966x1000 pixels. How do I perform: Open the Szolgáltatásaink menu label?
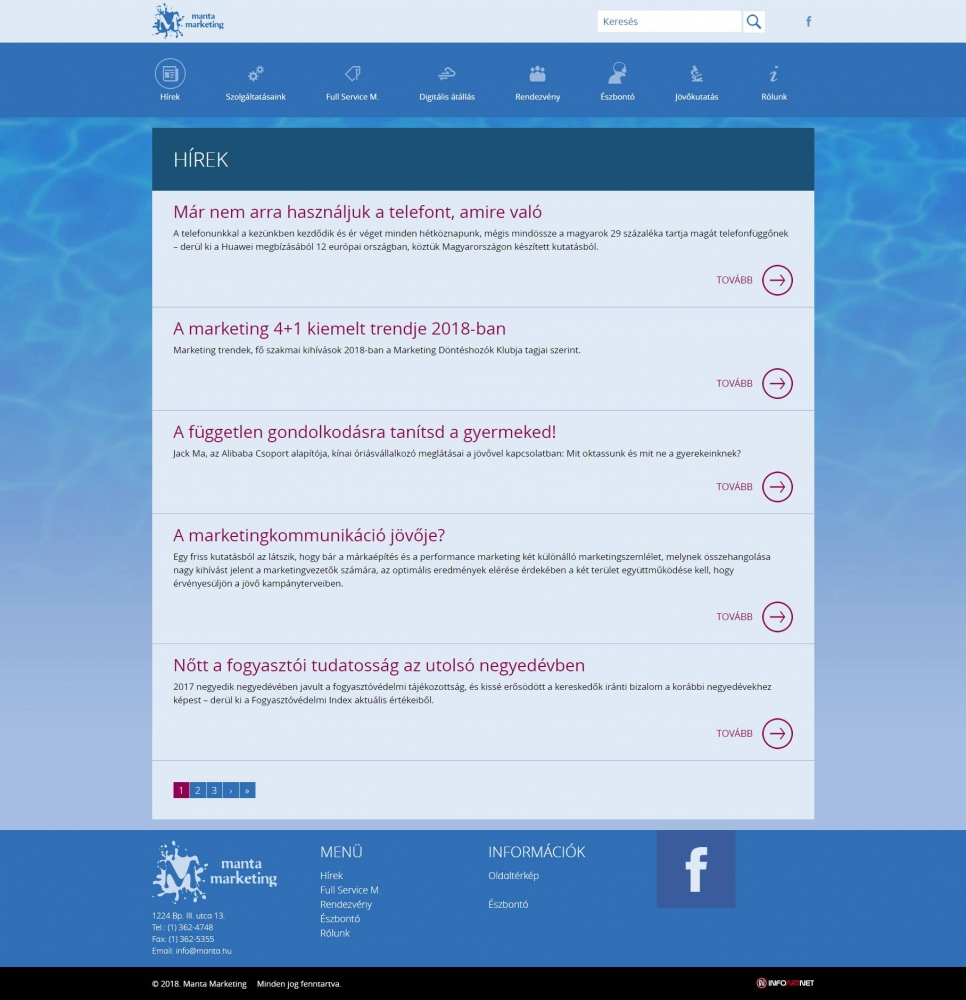(x=256, y=97)
